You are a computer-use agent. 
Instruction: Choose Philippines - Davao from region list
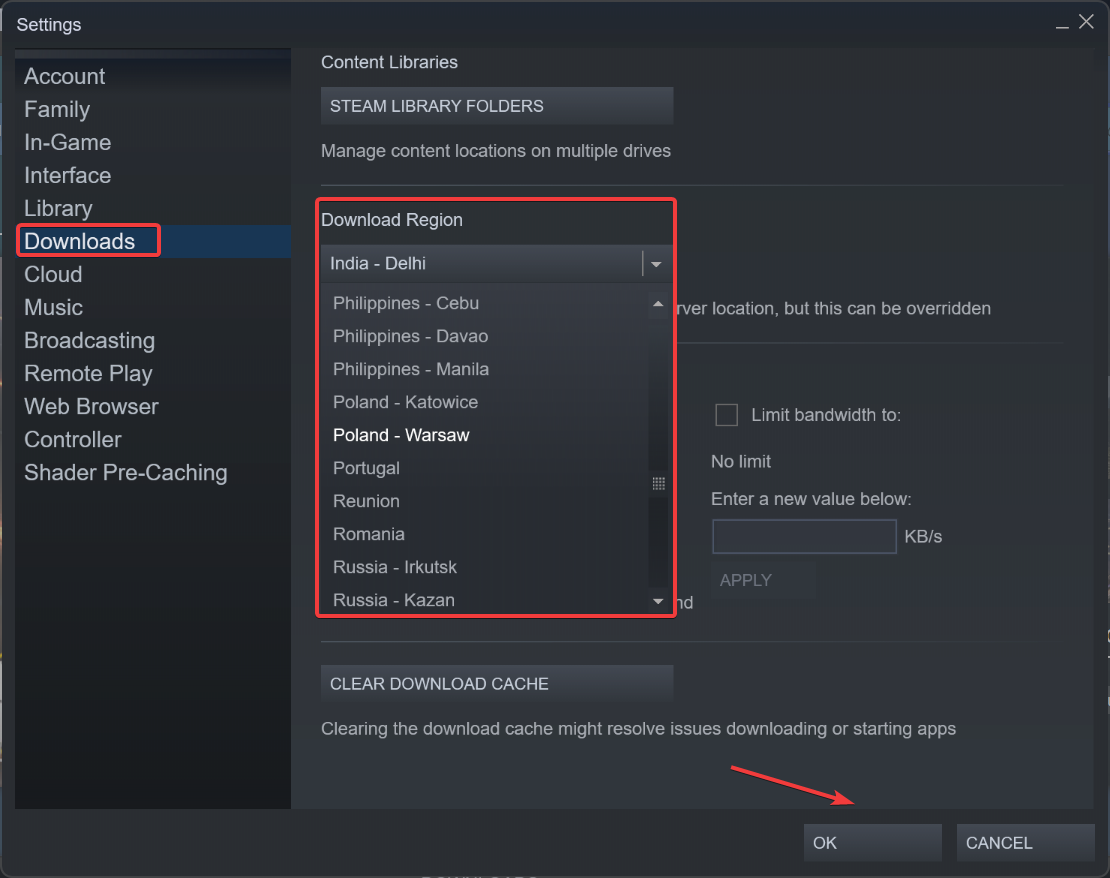coord(485,336)
